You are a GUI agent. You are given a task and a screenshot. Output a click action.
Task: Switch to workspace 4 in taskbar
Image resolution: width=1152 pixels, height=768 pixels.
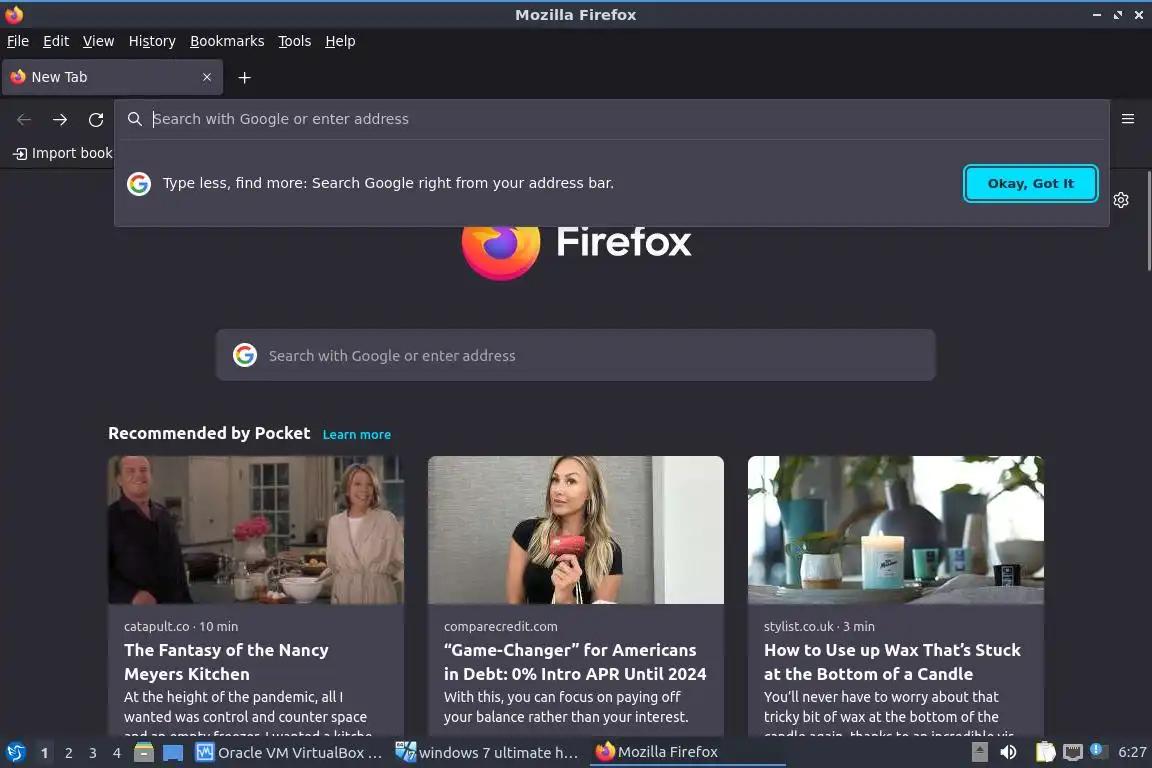(x=116, y=753)
